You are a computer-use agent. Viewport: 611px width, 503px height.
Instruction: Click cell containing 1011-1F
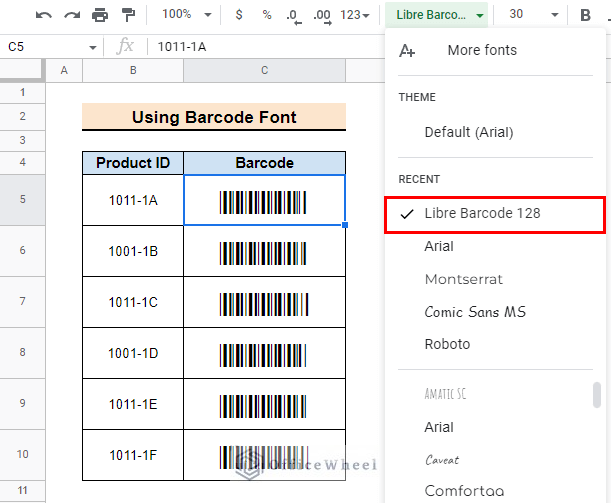coord(133,455)
